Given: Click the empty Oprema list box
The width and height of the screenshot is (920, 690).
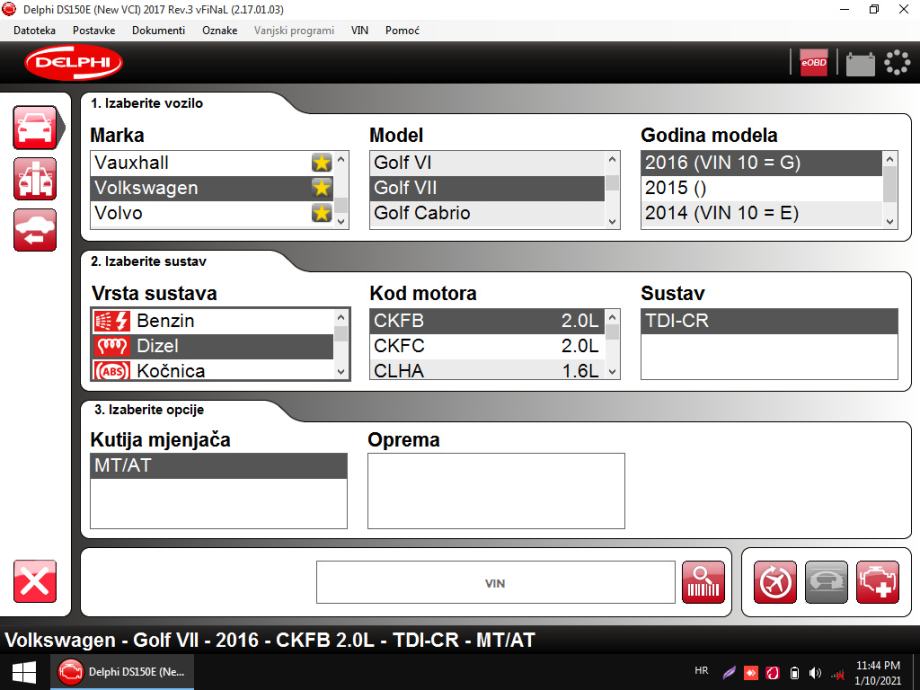Looking at the screenshot, I should pos(496,491).
